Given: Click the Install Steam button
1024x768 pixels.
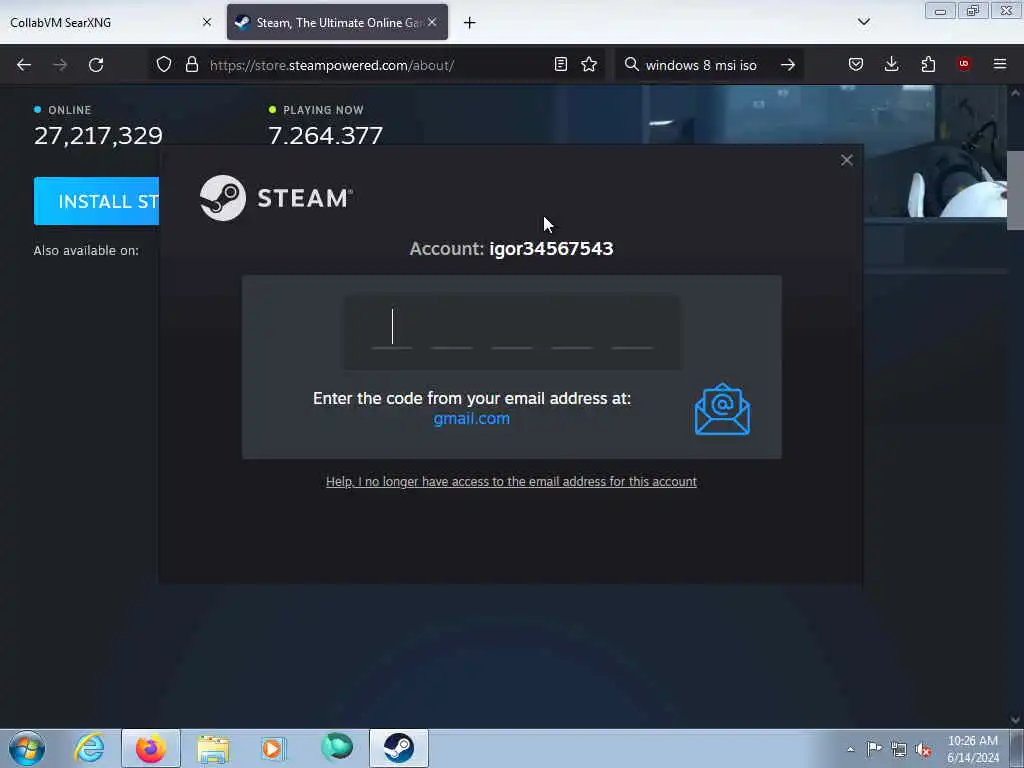Looking at the screenshot, I should click(96, 201).
